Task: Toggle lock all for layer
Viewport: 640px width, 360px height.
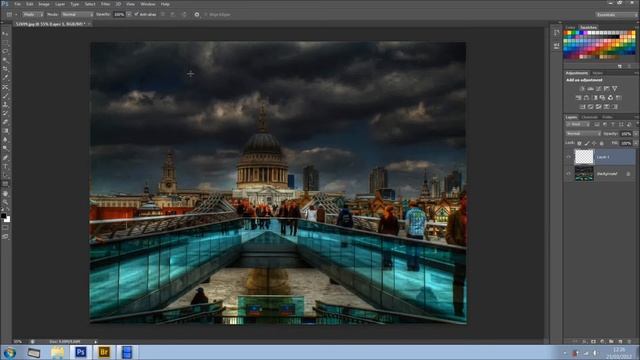Action: coord(601,143)
